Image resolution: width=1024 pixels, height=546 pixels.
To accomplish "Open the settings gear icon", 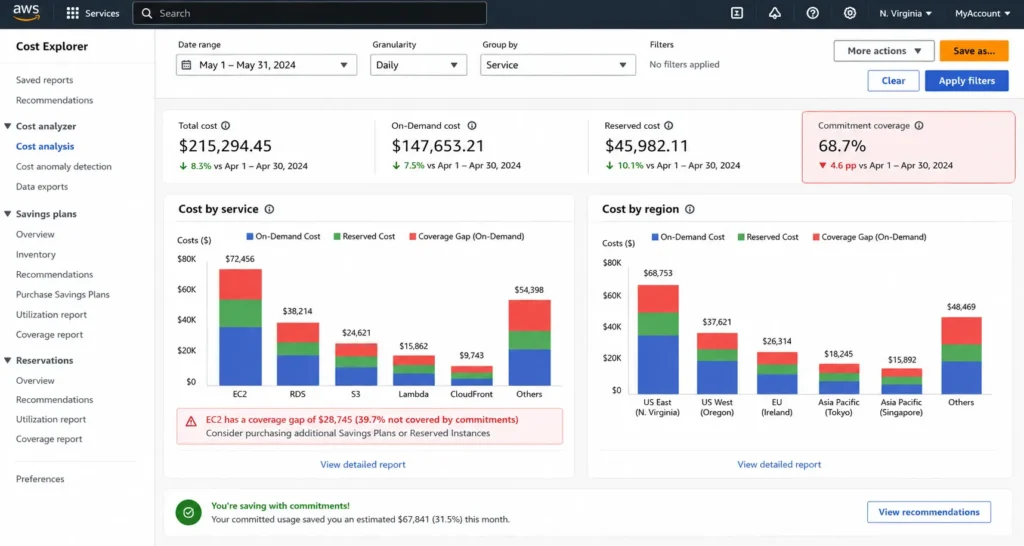I will (x=850, y=13).
